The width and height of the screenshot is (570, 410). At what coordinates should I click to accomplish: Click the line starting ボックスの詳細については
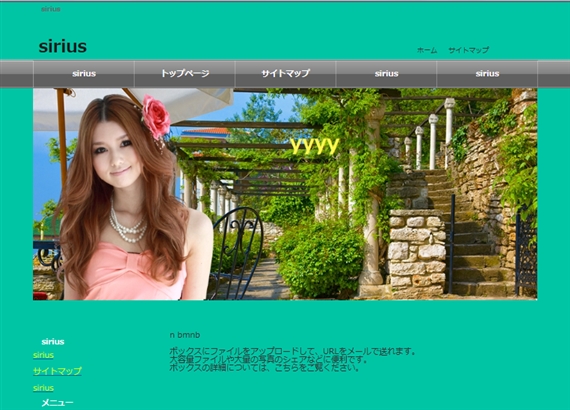pos(265,368)
